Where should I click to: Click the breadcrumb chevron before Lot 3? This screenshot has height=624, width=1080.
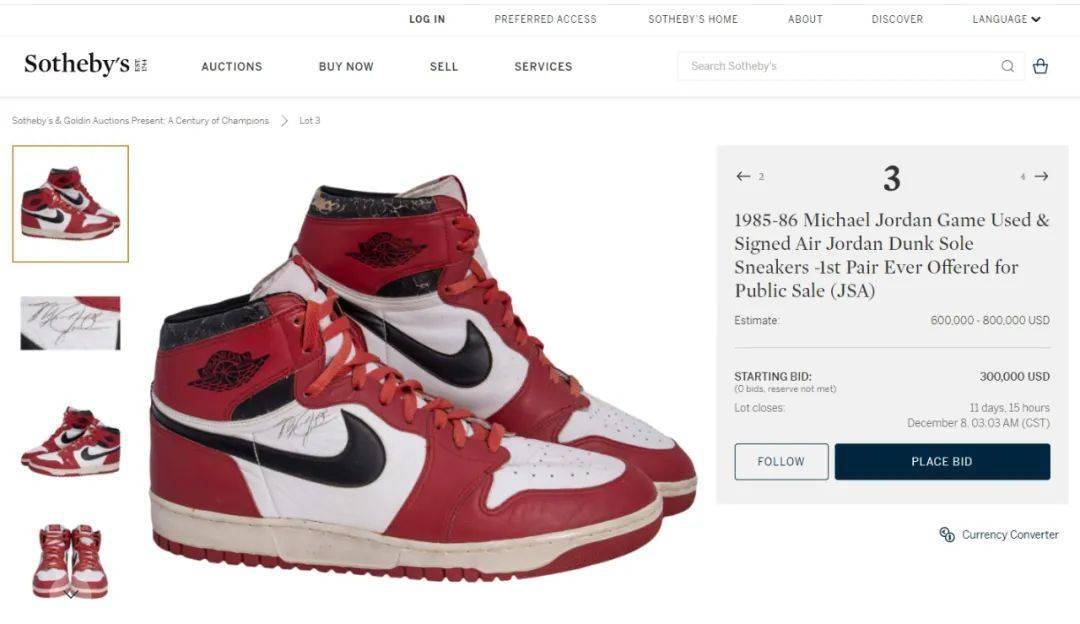[284, 121]
